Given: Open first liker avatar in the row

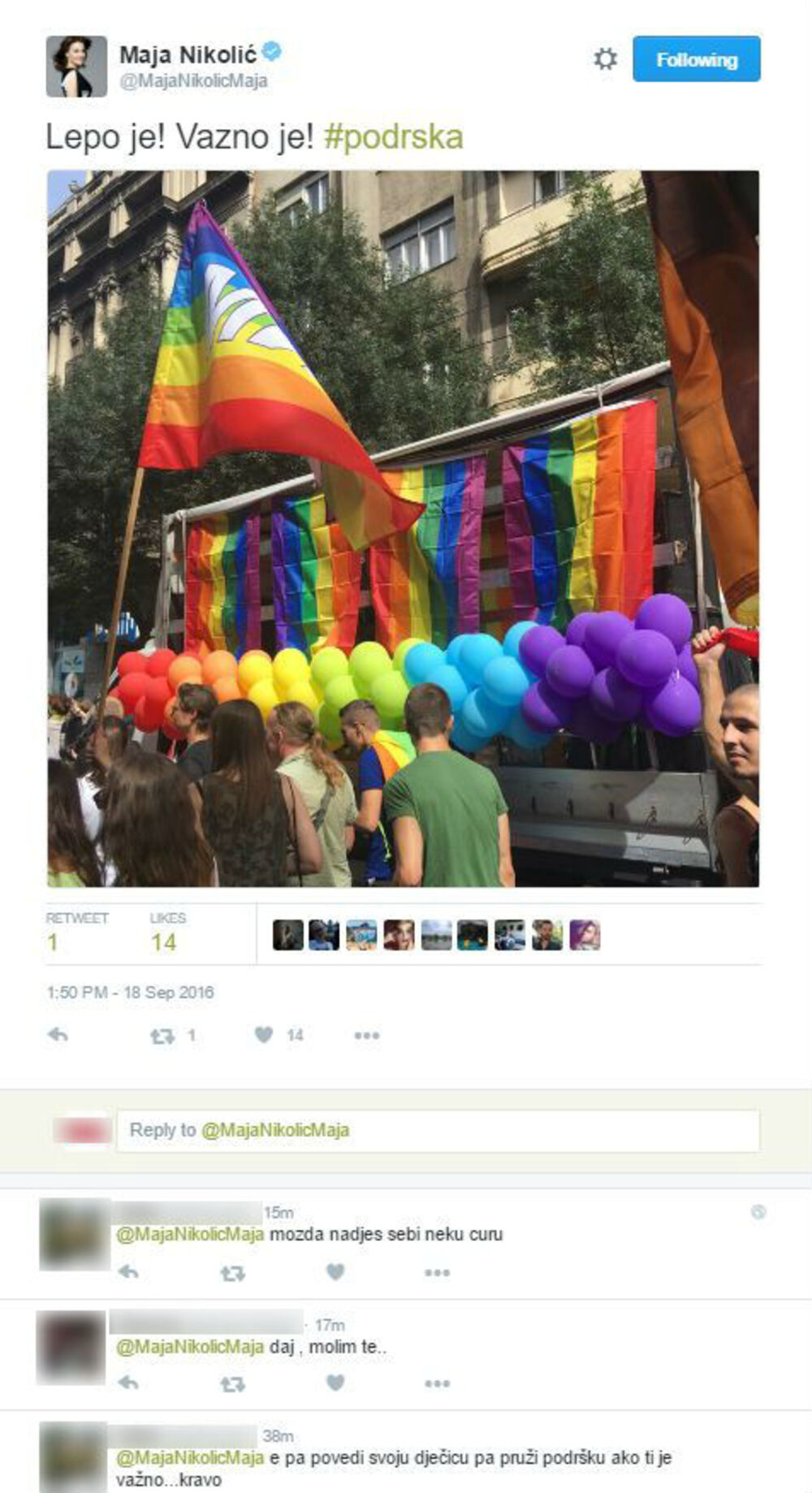Looking at the screenshot, I should click(287, 935).
